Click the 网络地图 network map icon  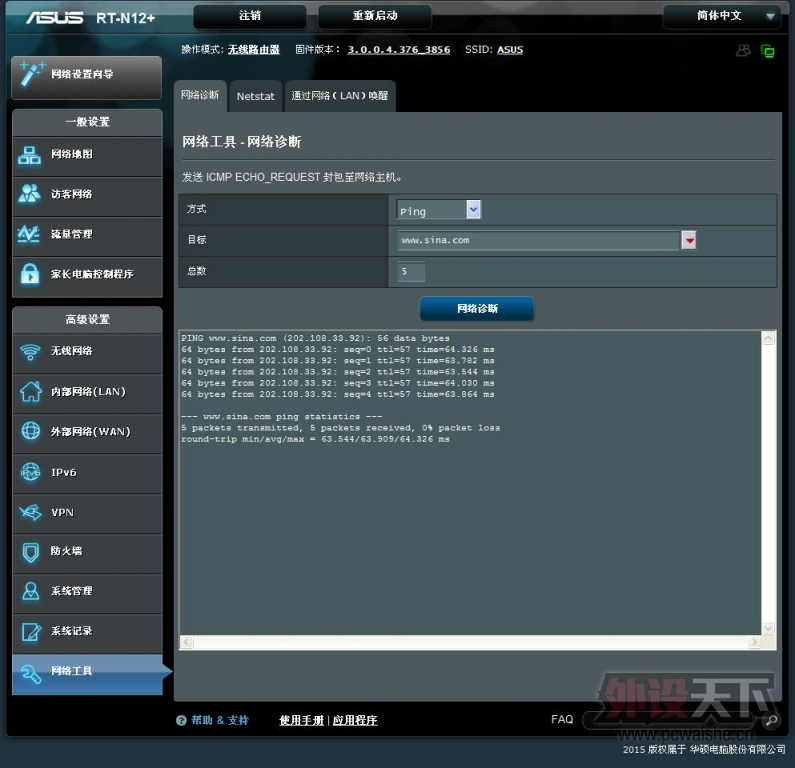(x=29, y=155)
